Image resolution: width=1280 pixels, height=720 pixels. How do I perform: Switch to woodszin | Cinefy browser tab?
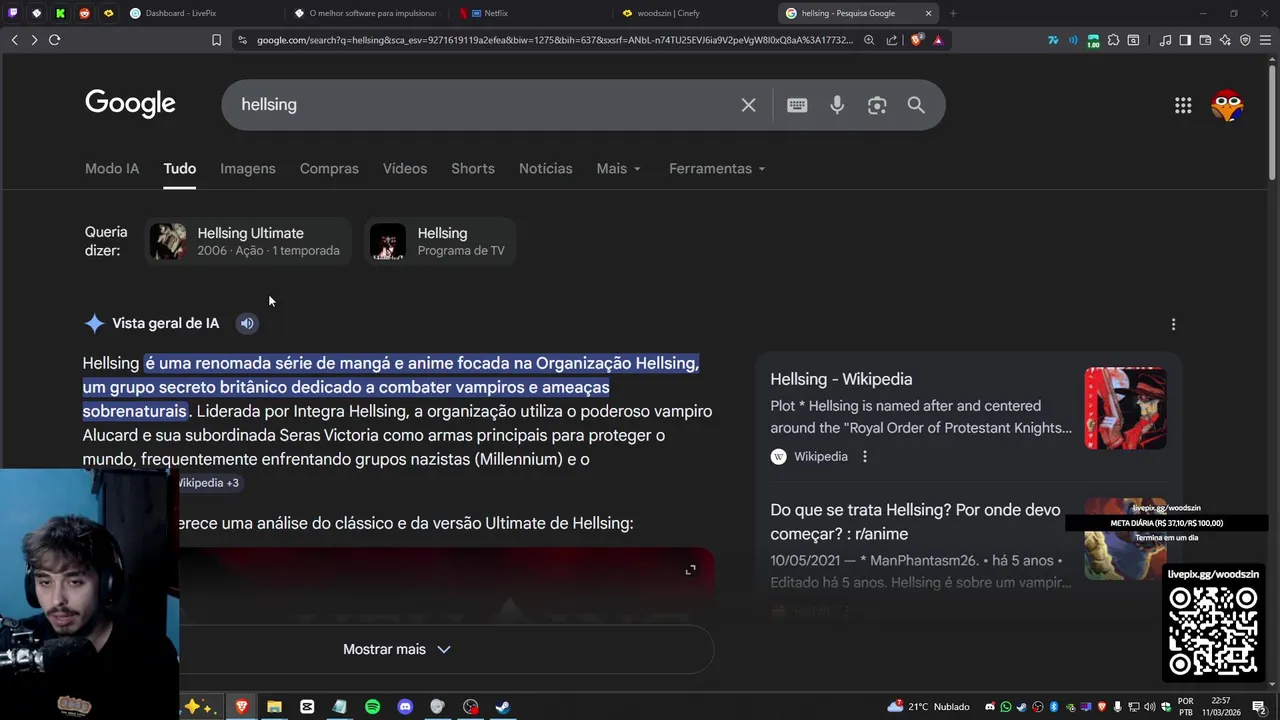(692, 13)
